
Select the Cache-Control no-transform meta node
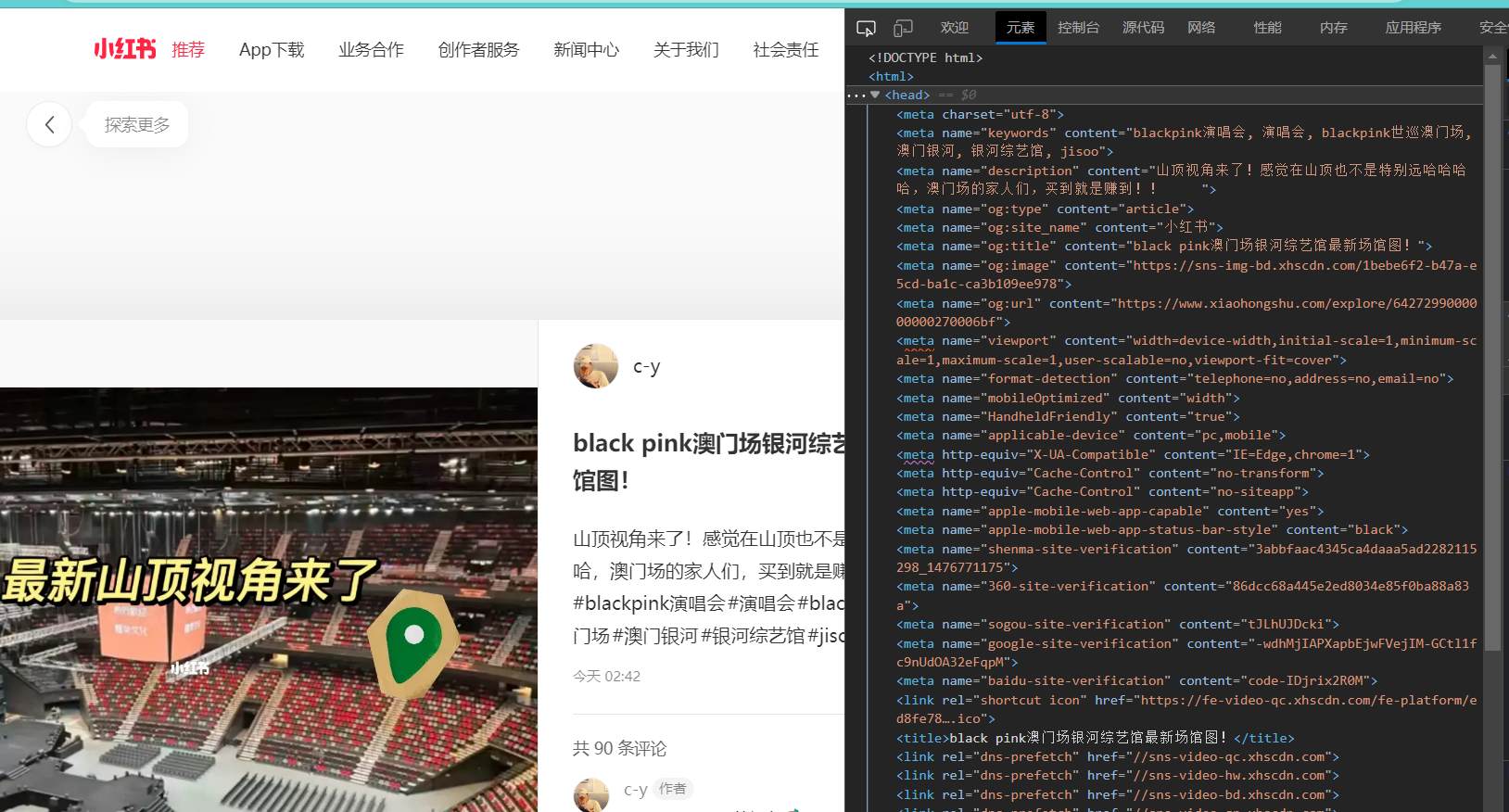(1110, 473)
